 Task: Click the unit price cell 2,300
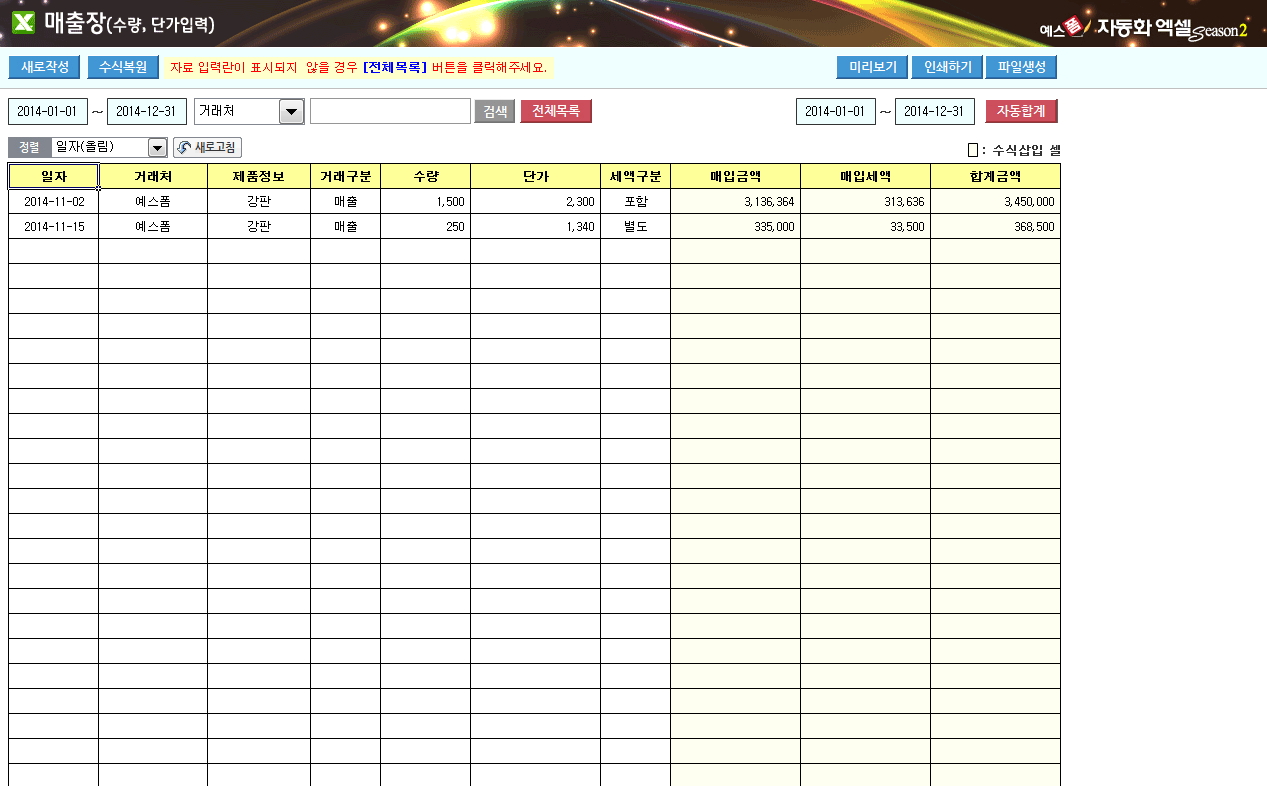[535, 201]
